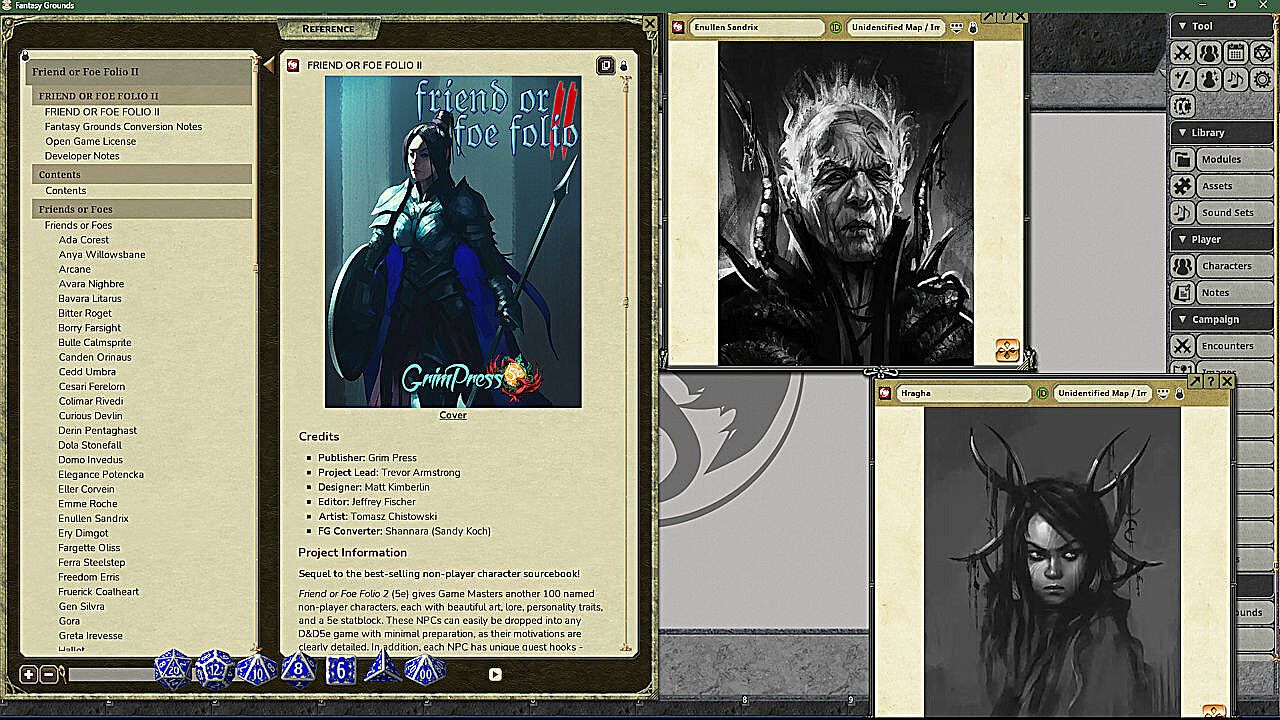Roll the blue d4 die

[382, 667]
